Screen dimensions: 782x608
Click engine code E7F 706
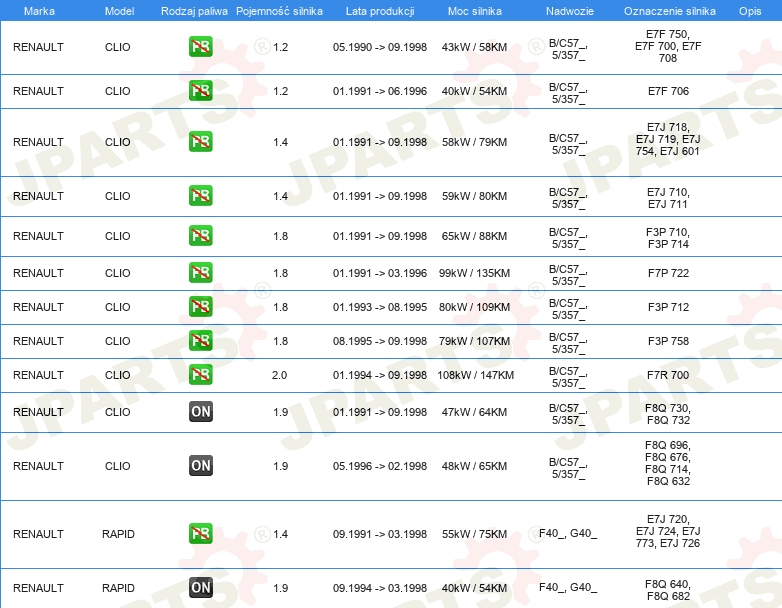tap(668, 91)
